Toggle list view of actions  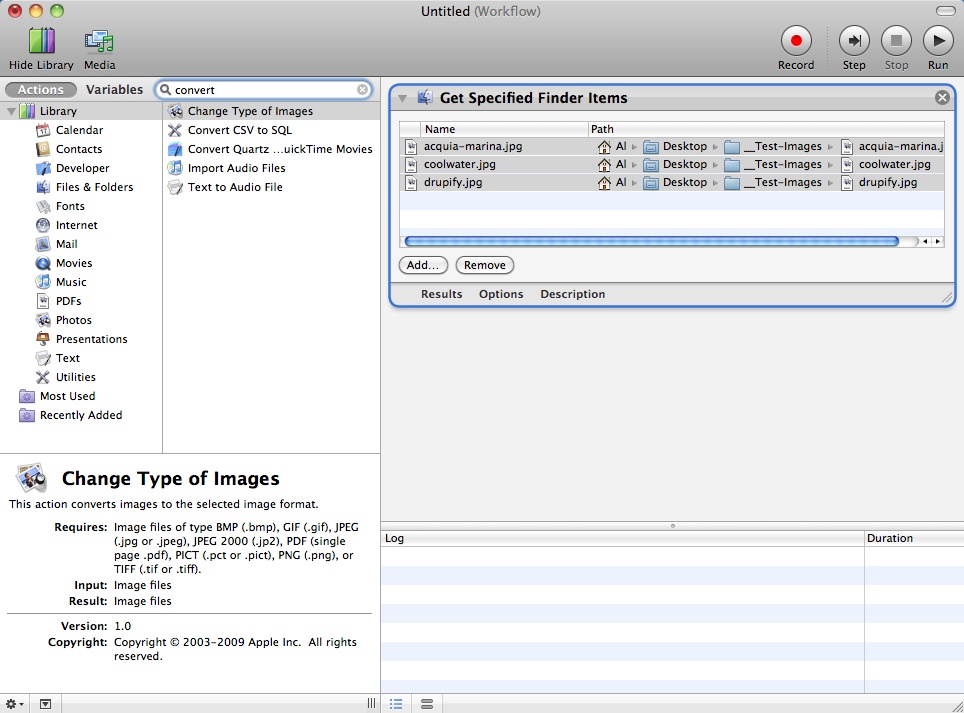click(x=396, y=704)
